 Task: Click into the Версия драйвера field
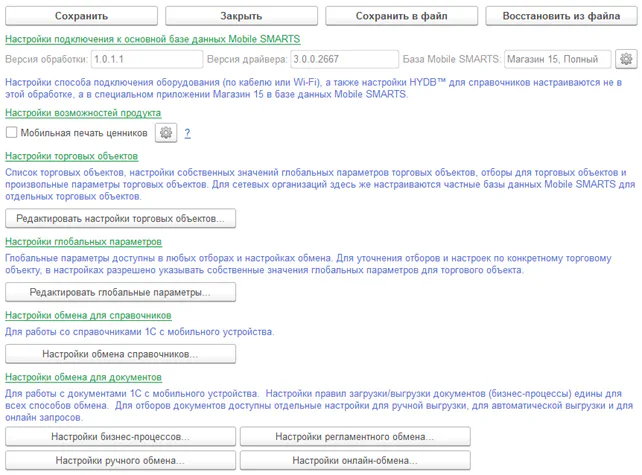click(x=342, y=59)
